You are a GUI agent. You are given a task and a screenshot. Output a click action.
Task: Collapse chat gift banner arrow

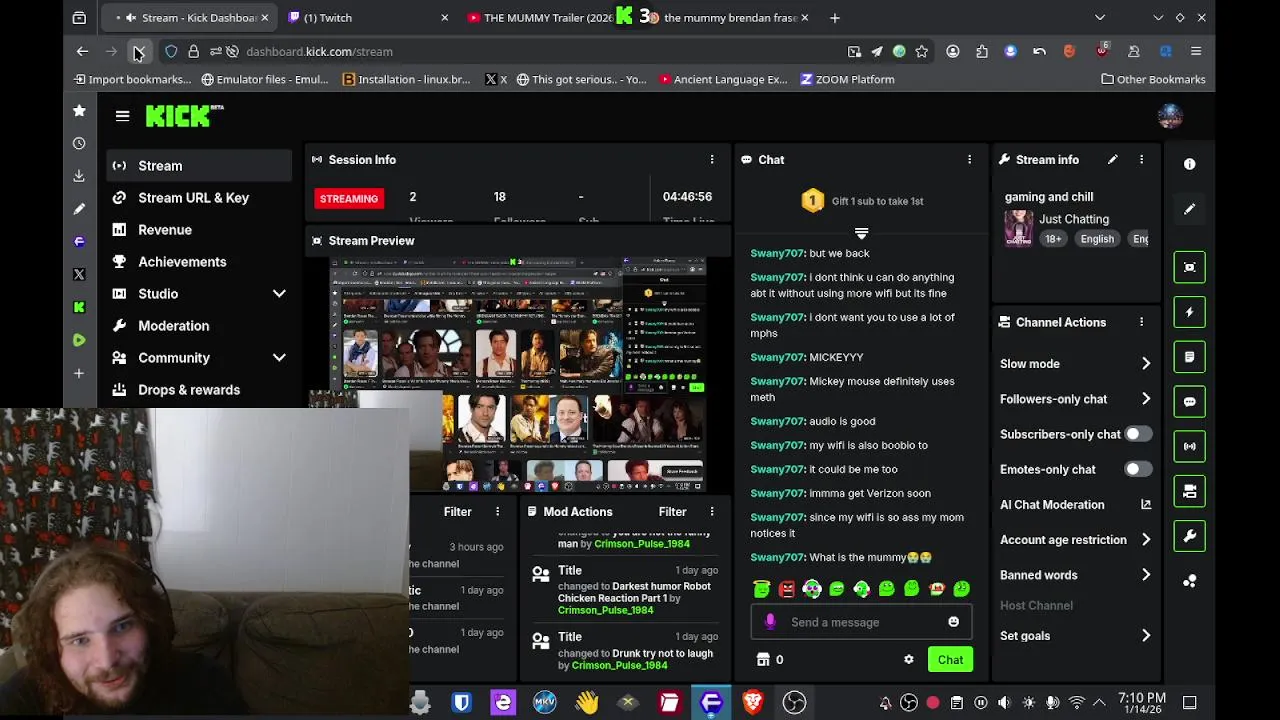pyautogui.click(x=861, y=233)
